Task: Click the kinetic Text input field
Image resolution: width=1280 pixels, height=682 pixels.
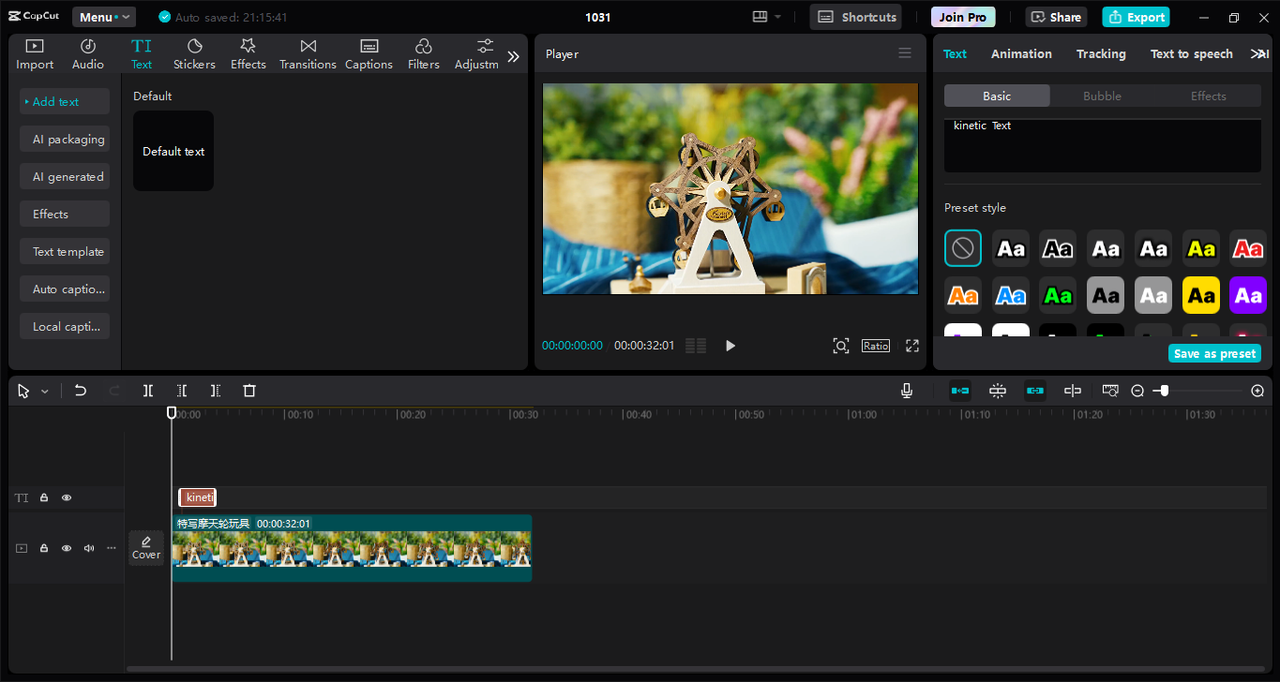Action: point(1102,145)
